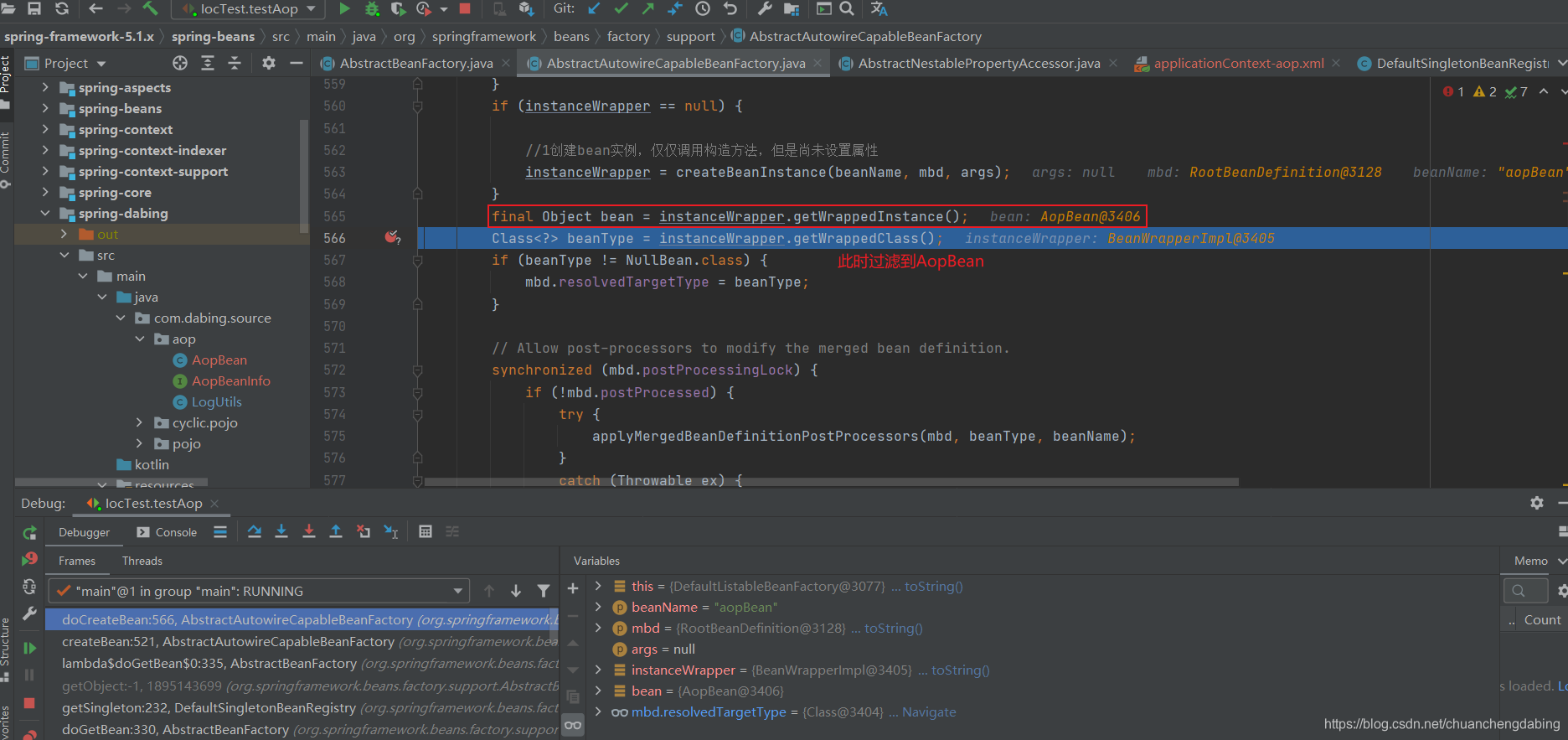Click the Project panel expand all icon
1568x740 pixels.
point(208,63)
